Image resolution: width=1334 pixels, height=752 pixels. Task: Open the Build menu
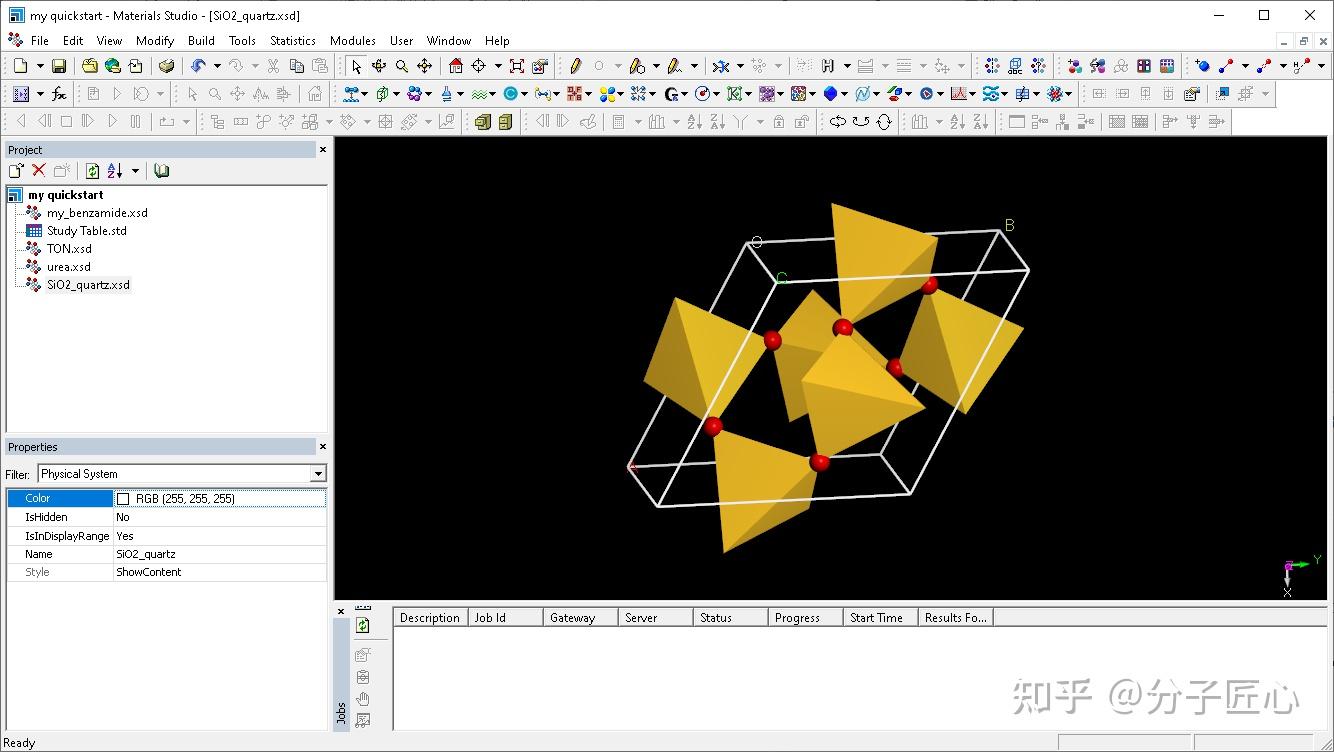[201, 41]
